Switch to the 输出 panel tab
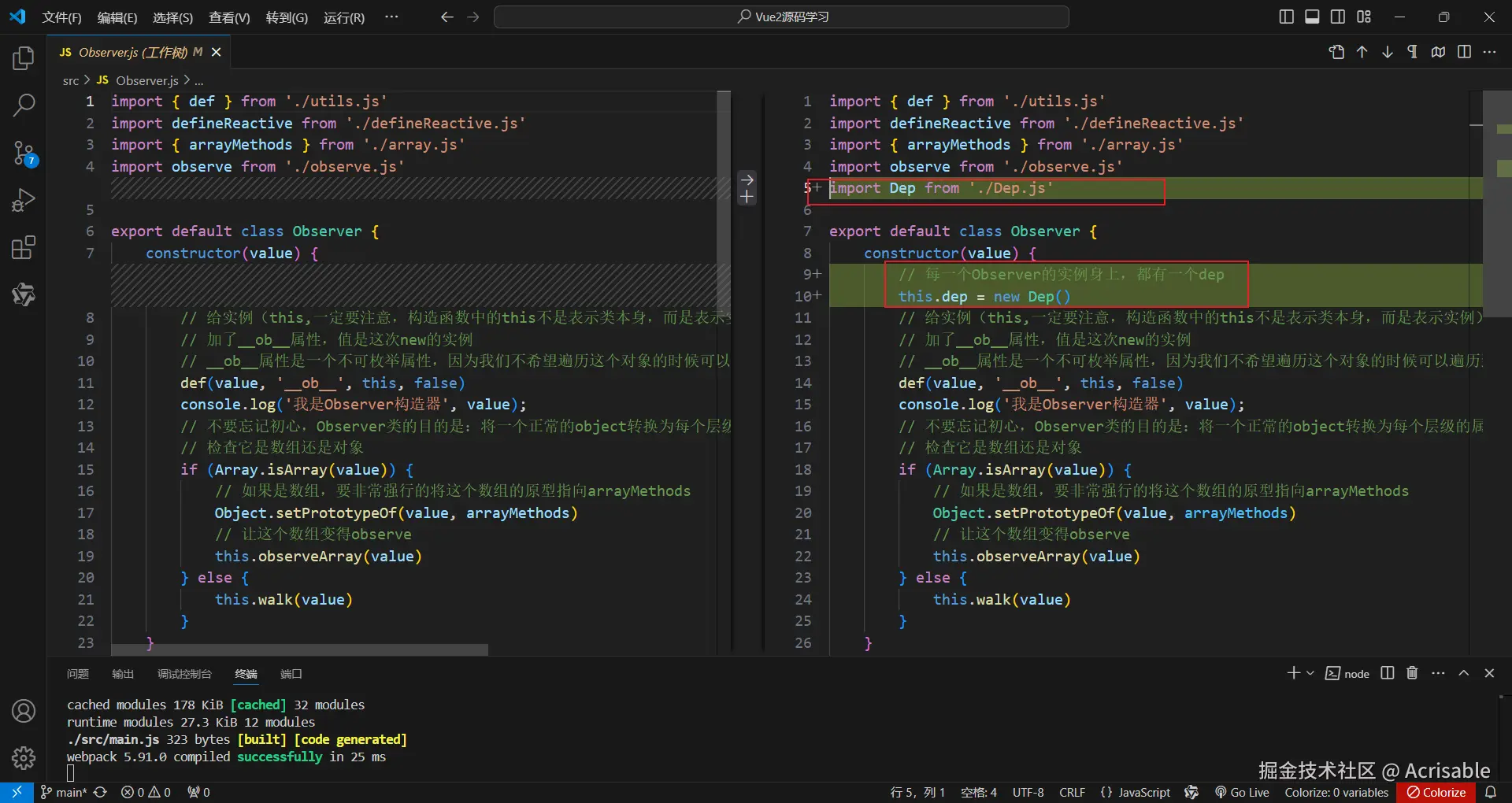Screen dimensions: 1512x803 click(x=123, y=674)
